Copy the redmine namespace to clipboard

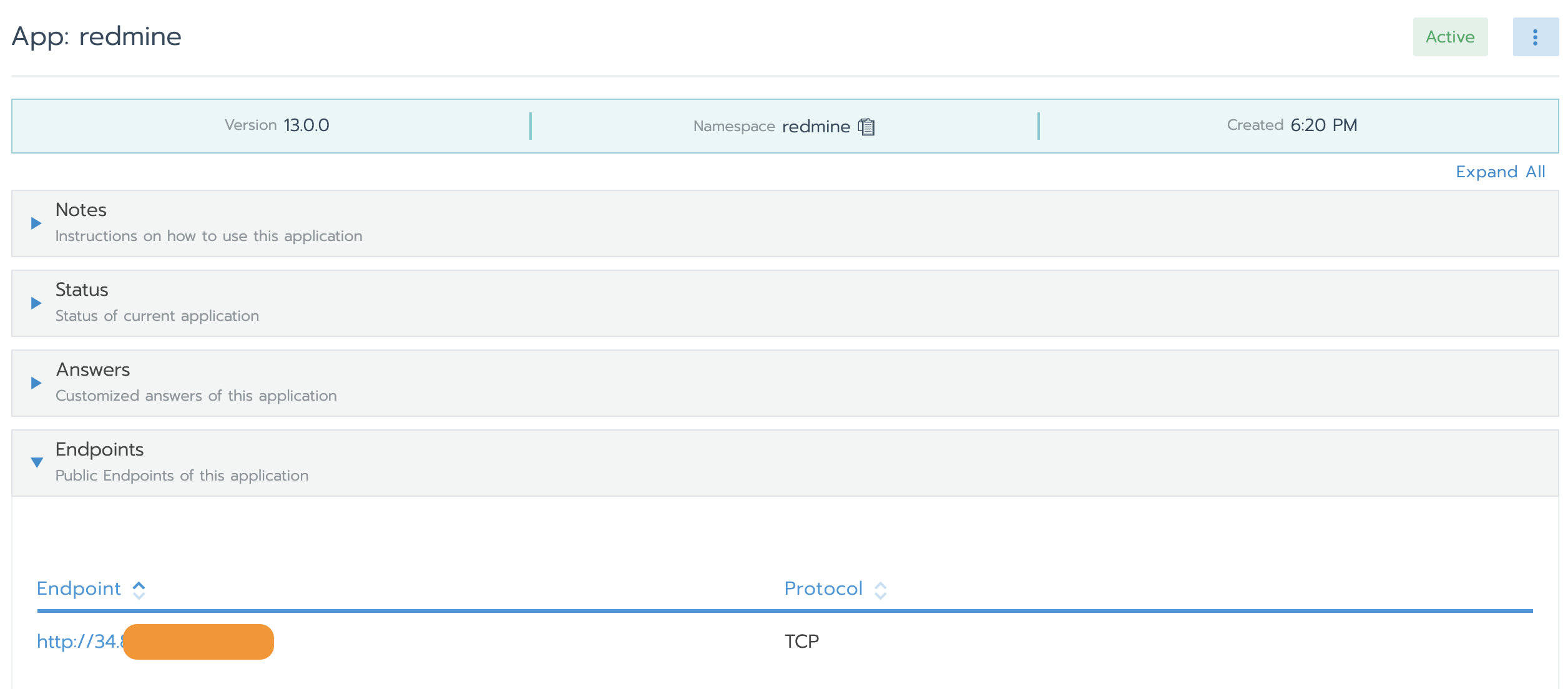866,127
